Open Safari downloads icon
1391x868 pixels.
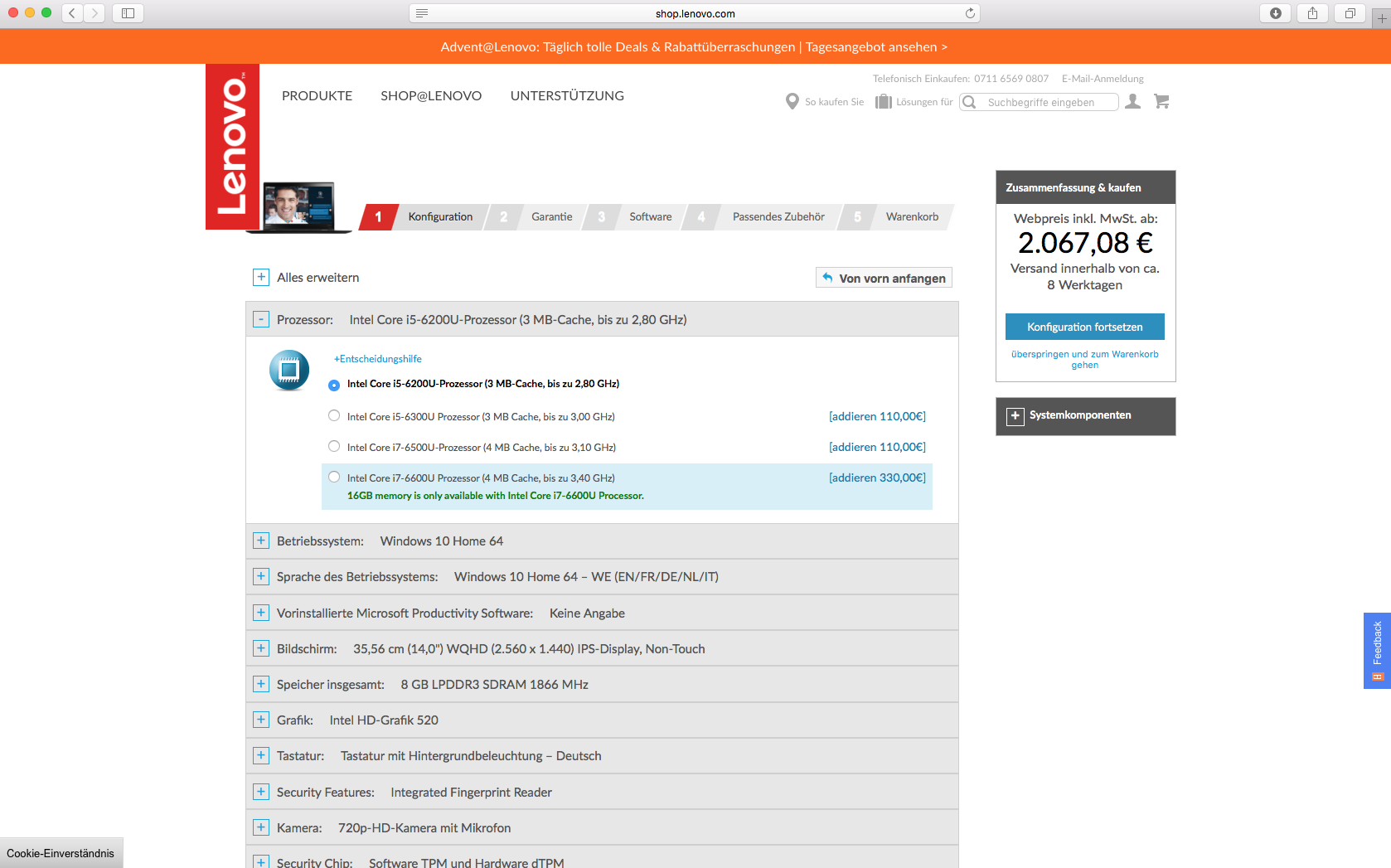[x=1275, y=12]
